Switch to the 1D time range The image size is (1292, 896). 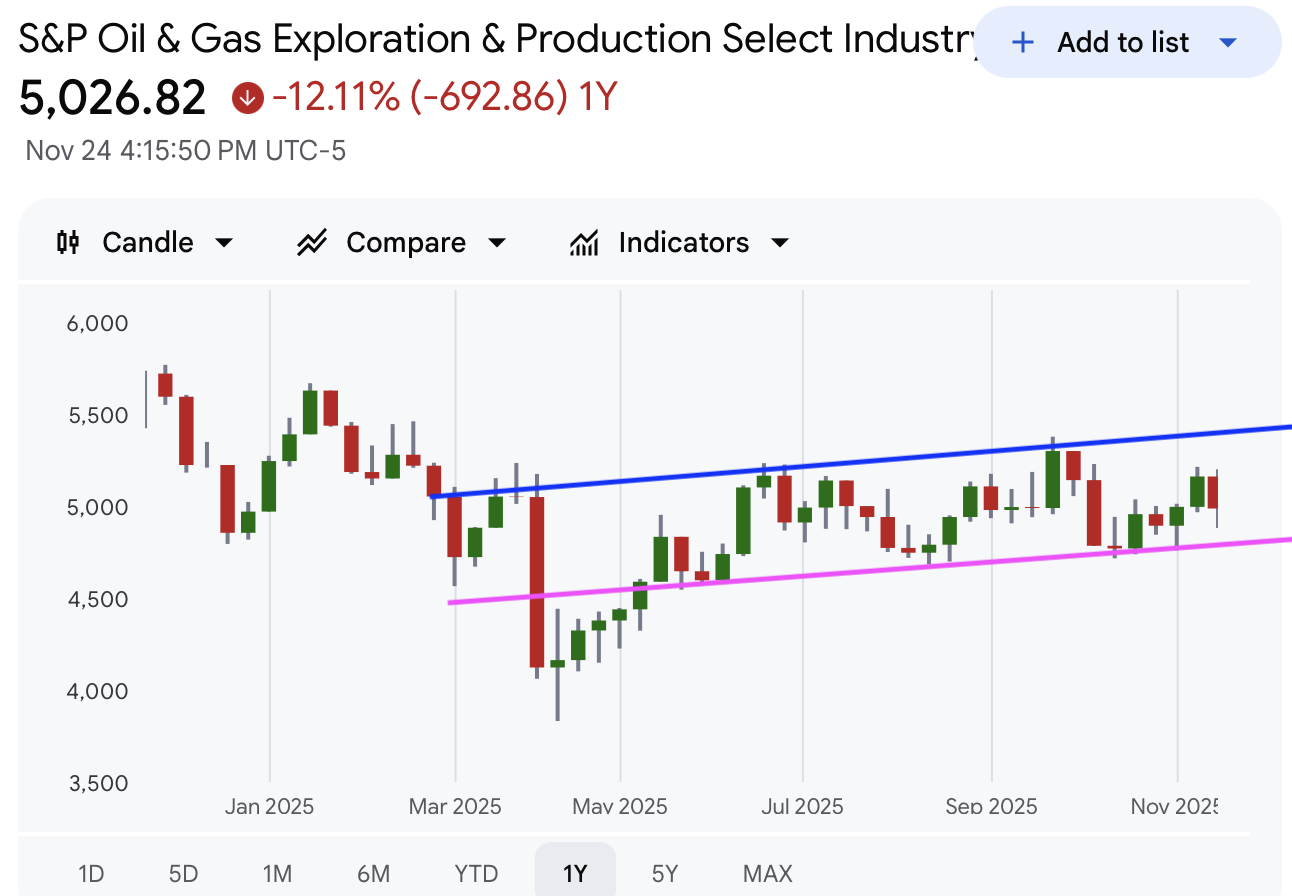(91, 873)
